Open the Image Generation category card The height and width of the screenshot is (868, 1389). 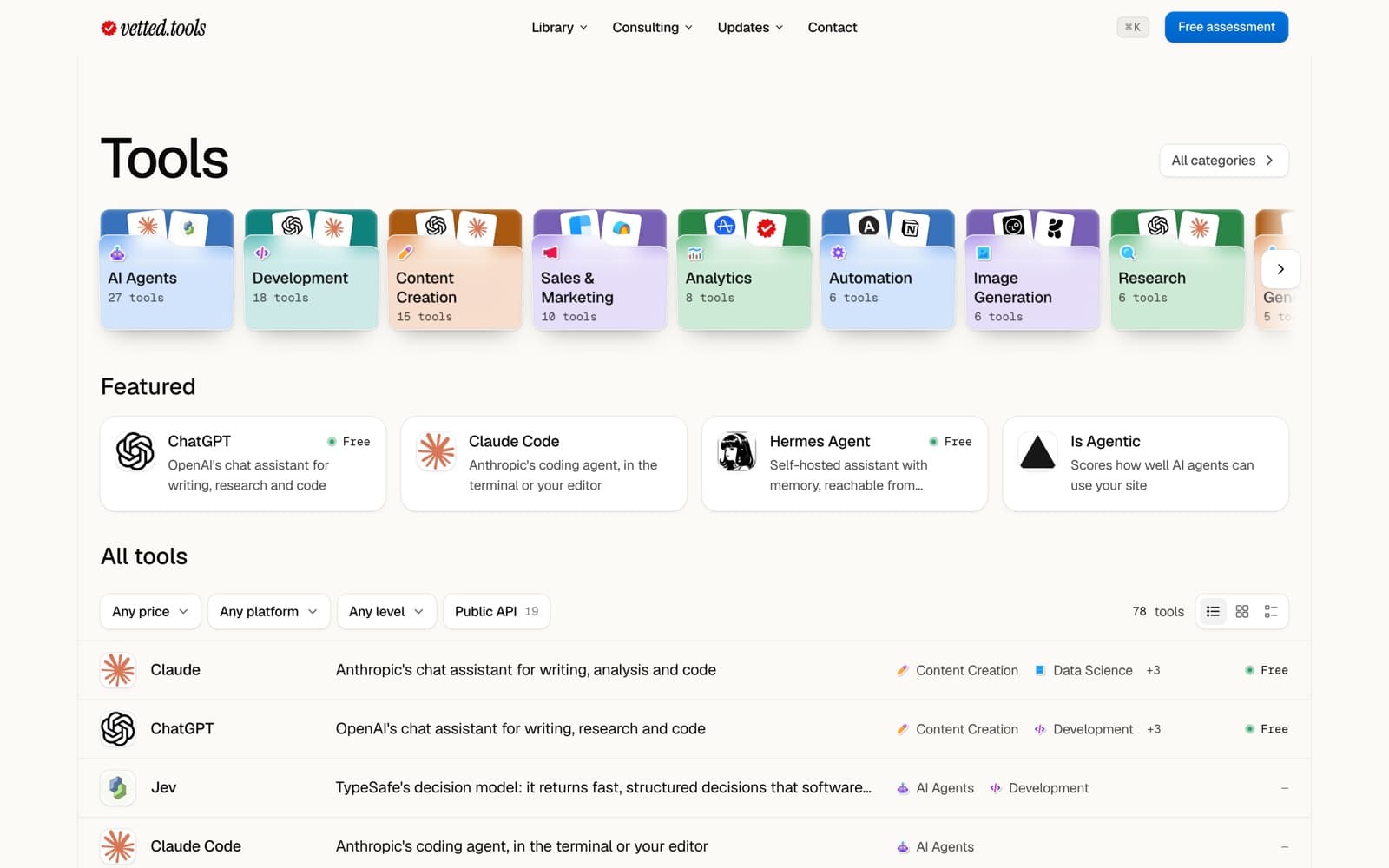pyautogui.click(x=1033, y=270)
